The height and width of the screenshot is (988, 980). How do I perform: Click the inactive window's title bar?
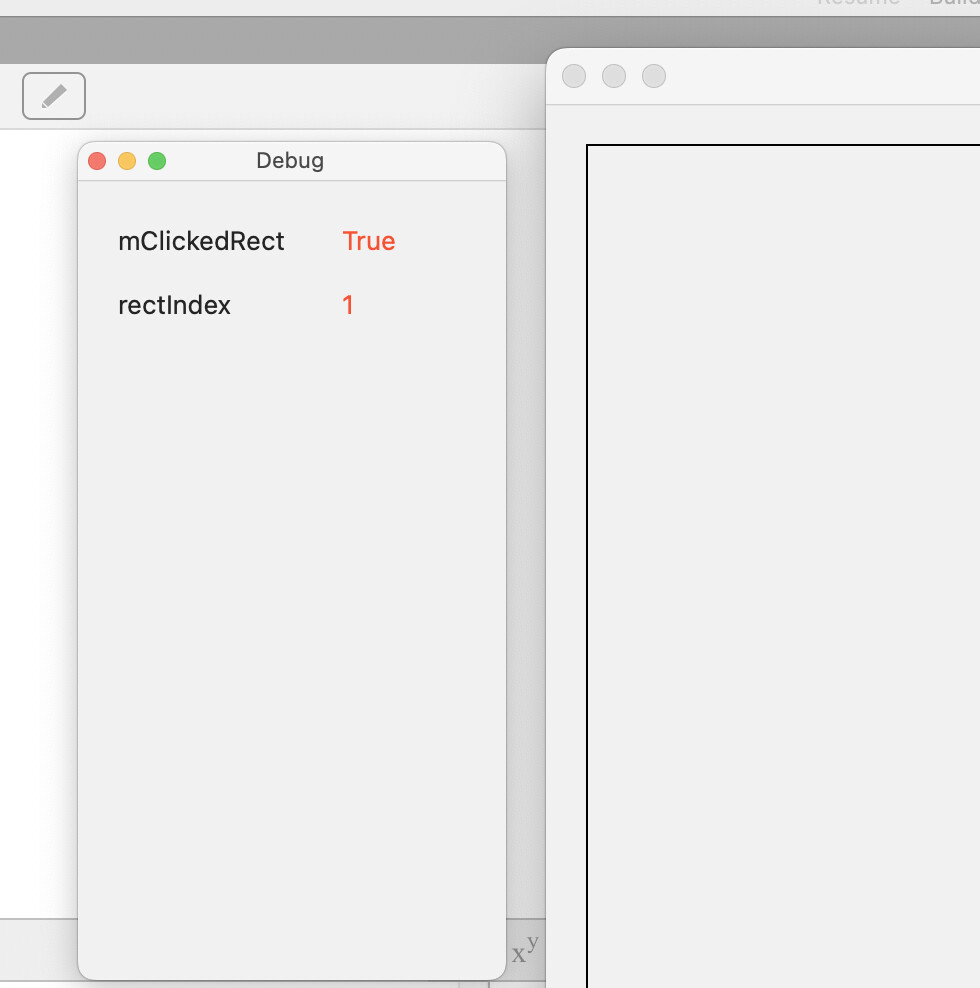click(x=820, y=76)
